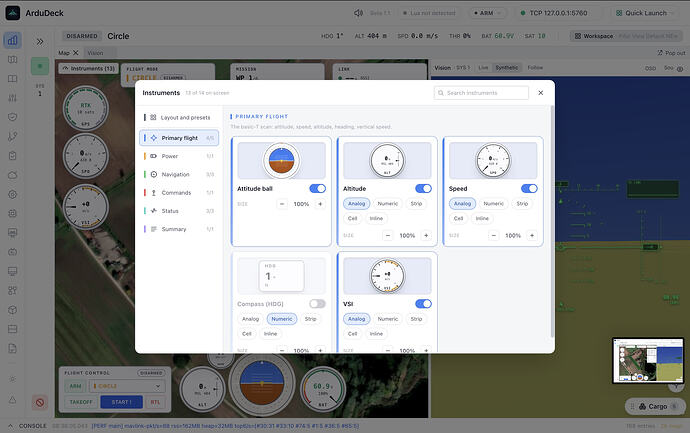Click the warning triangle sidebar icon
Screen dimensions: 690x433
[x=12, y=400]
